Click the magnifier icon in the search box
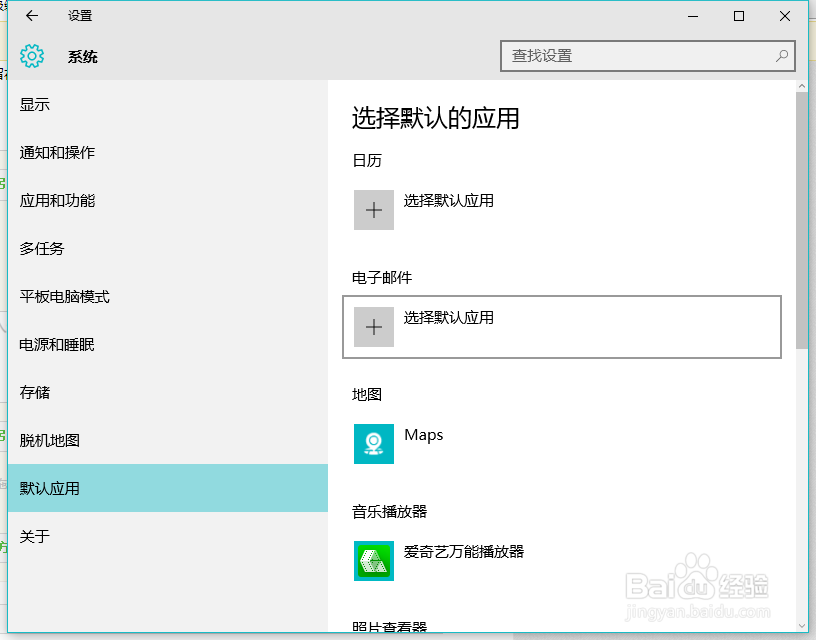The image size is (816, 640). [x=782, y=56]
